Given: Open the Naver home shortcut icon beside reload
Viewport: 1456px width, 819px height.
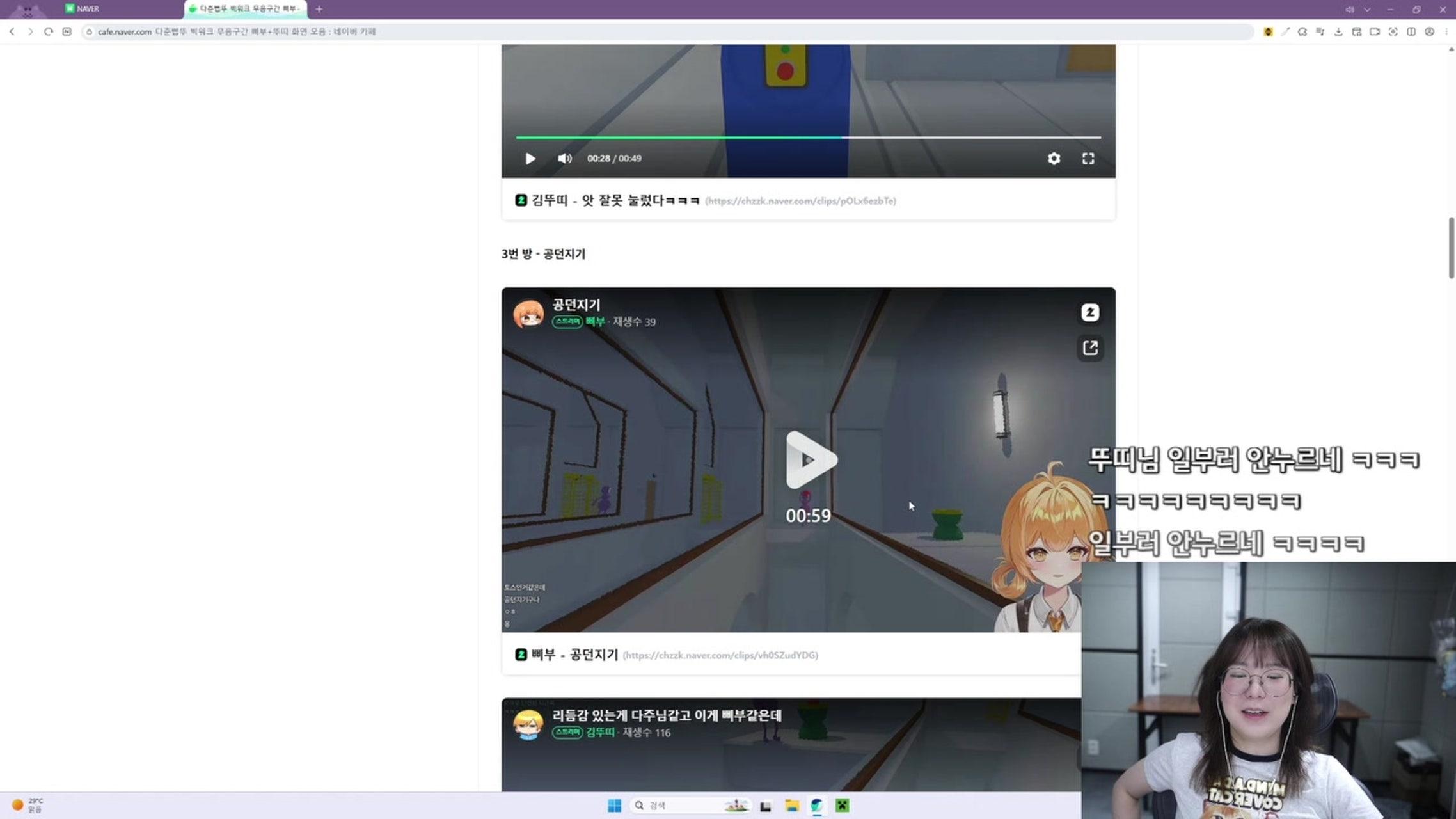Looking at the screenshot, I should (67, 31).
